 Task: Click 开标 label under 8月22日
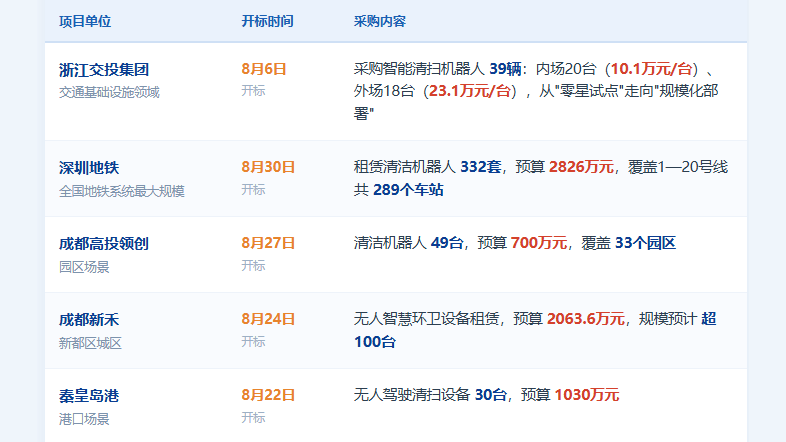point(253,417)
